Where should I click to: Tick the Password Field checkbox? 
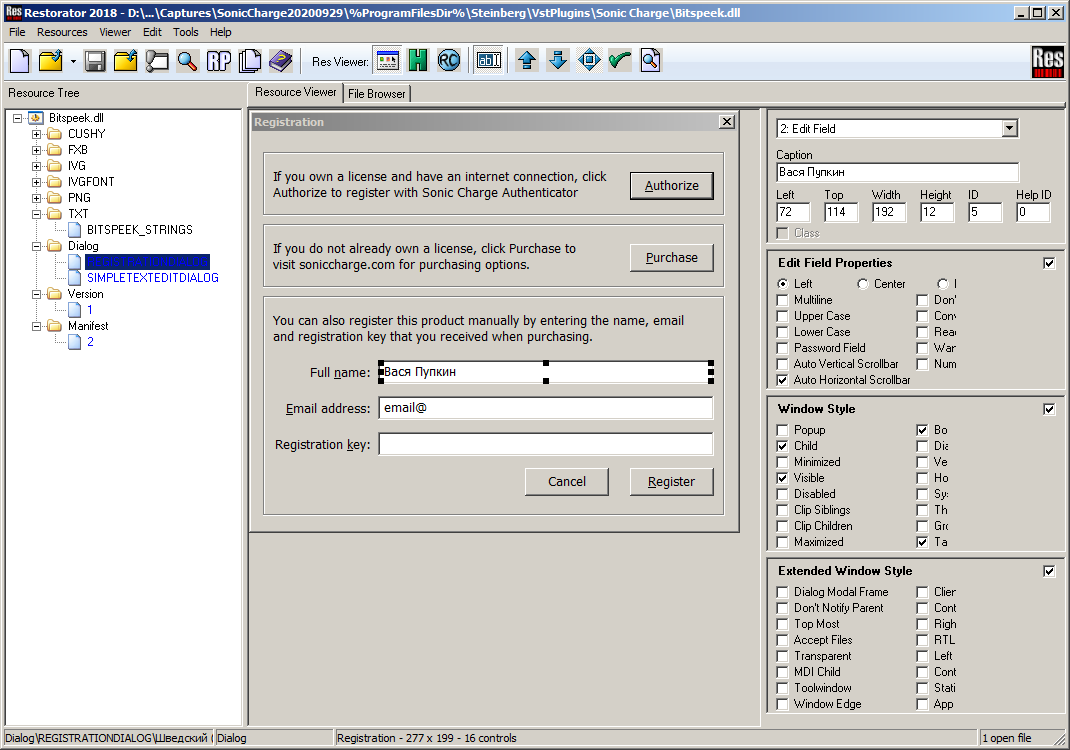[783, 348]
